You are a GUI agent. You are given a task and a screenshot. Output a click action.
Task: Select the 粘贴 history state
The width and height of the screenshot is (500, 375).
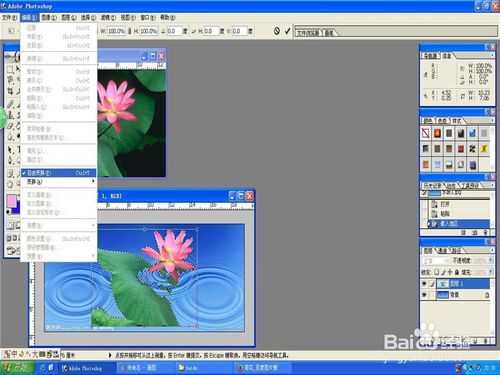tap(458, 214)
